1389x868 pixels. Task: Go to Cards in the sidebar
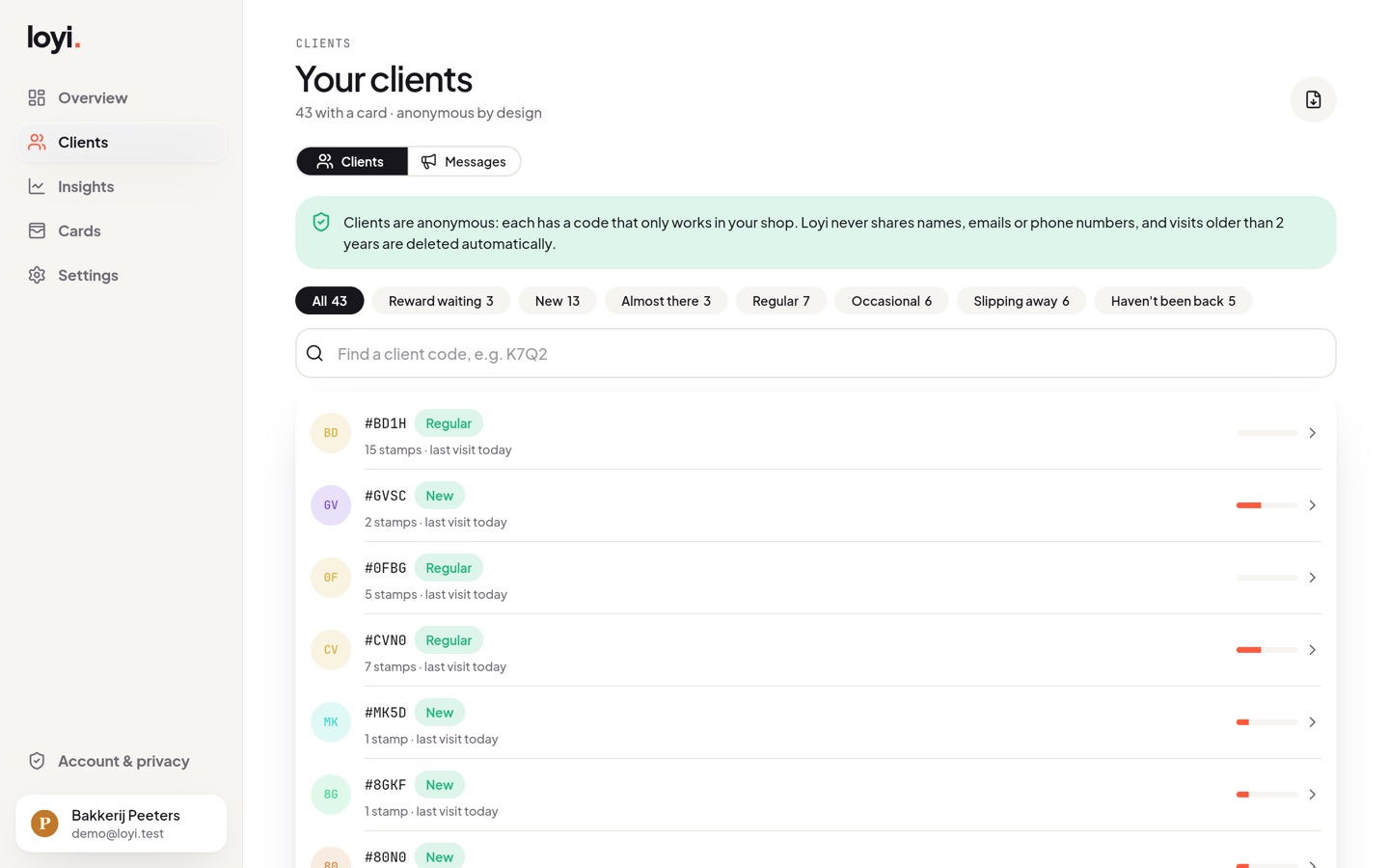[121, 231]
